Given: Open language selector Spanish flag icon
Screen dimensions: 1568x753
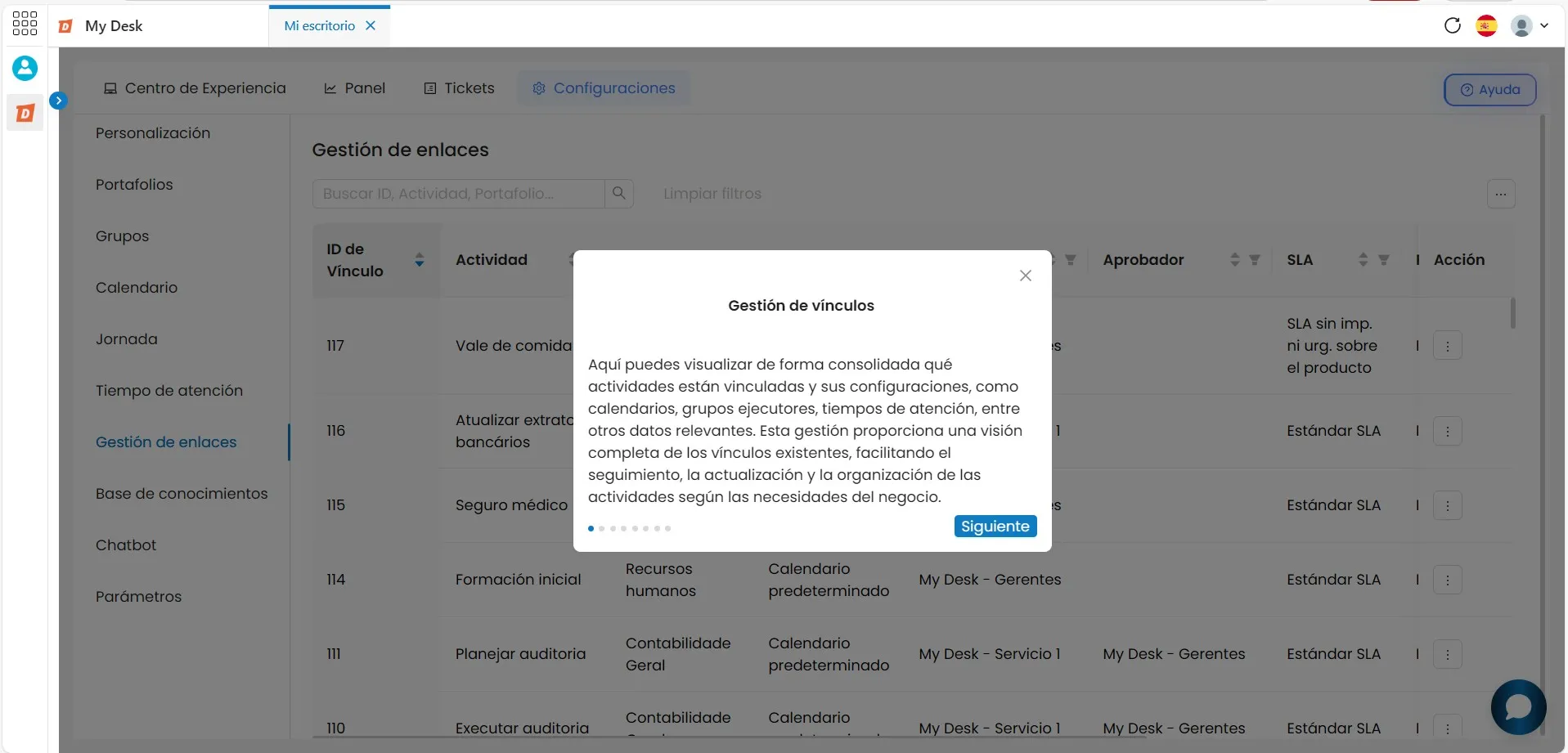Looking at the screenshot, I should pos(1486,25).
